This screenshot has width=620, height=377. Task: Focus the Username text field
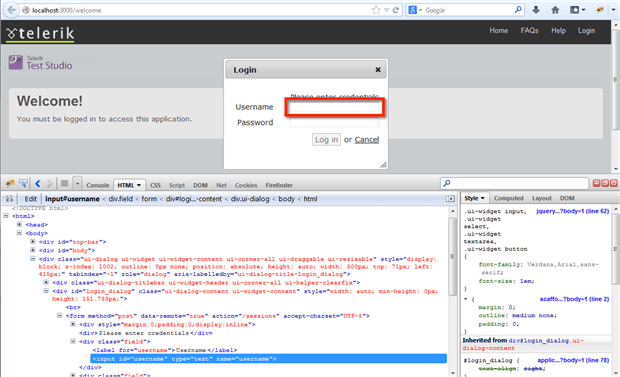[x=334, y=107]
